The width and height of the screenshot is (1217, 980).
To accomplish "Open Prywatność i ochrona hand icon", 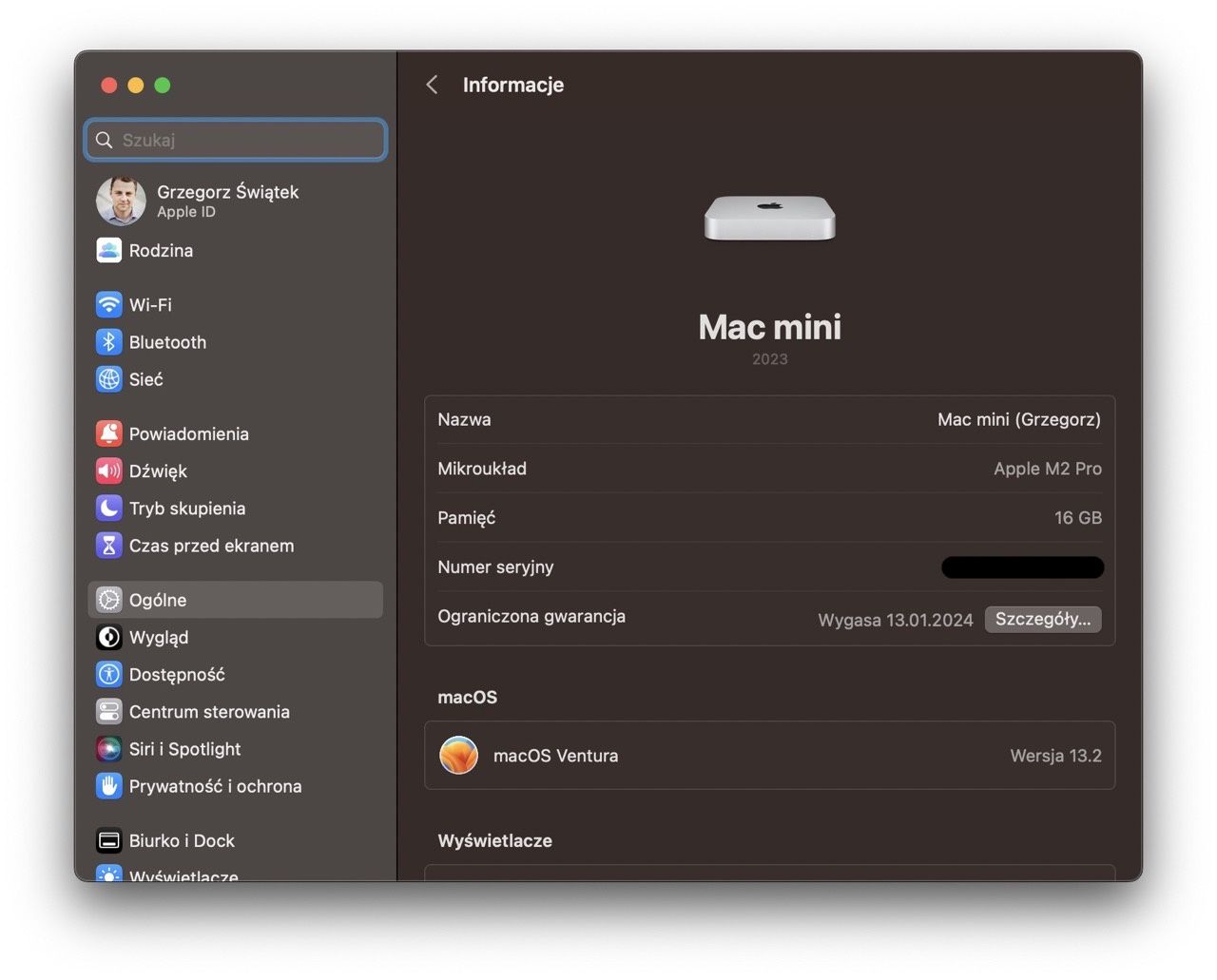I will [109, 786].
